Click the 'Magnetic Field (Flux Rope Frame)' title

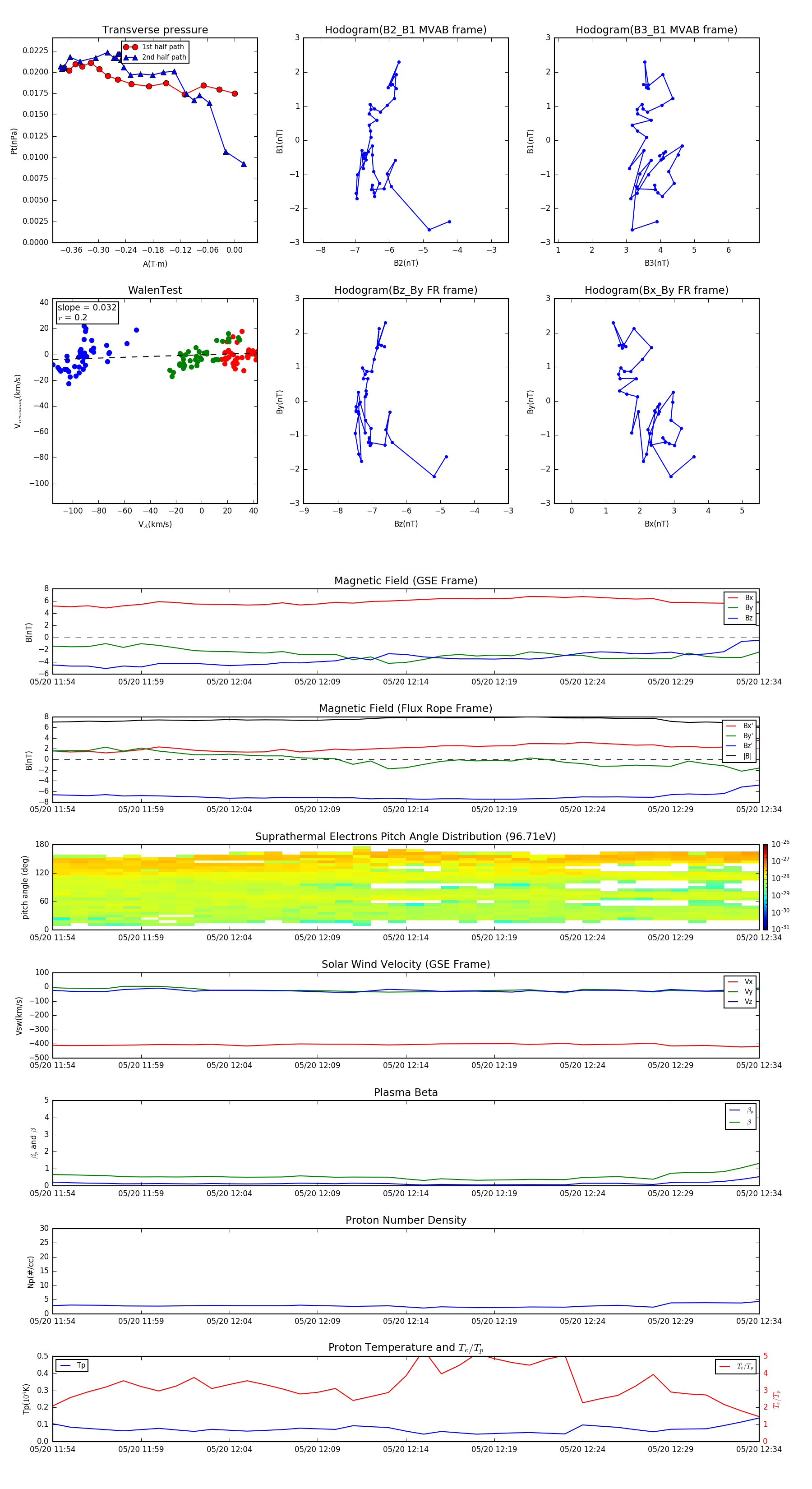(x=406, y=709)
